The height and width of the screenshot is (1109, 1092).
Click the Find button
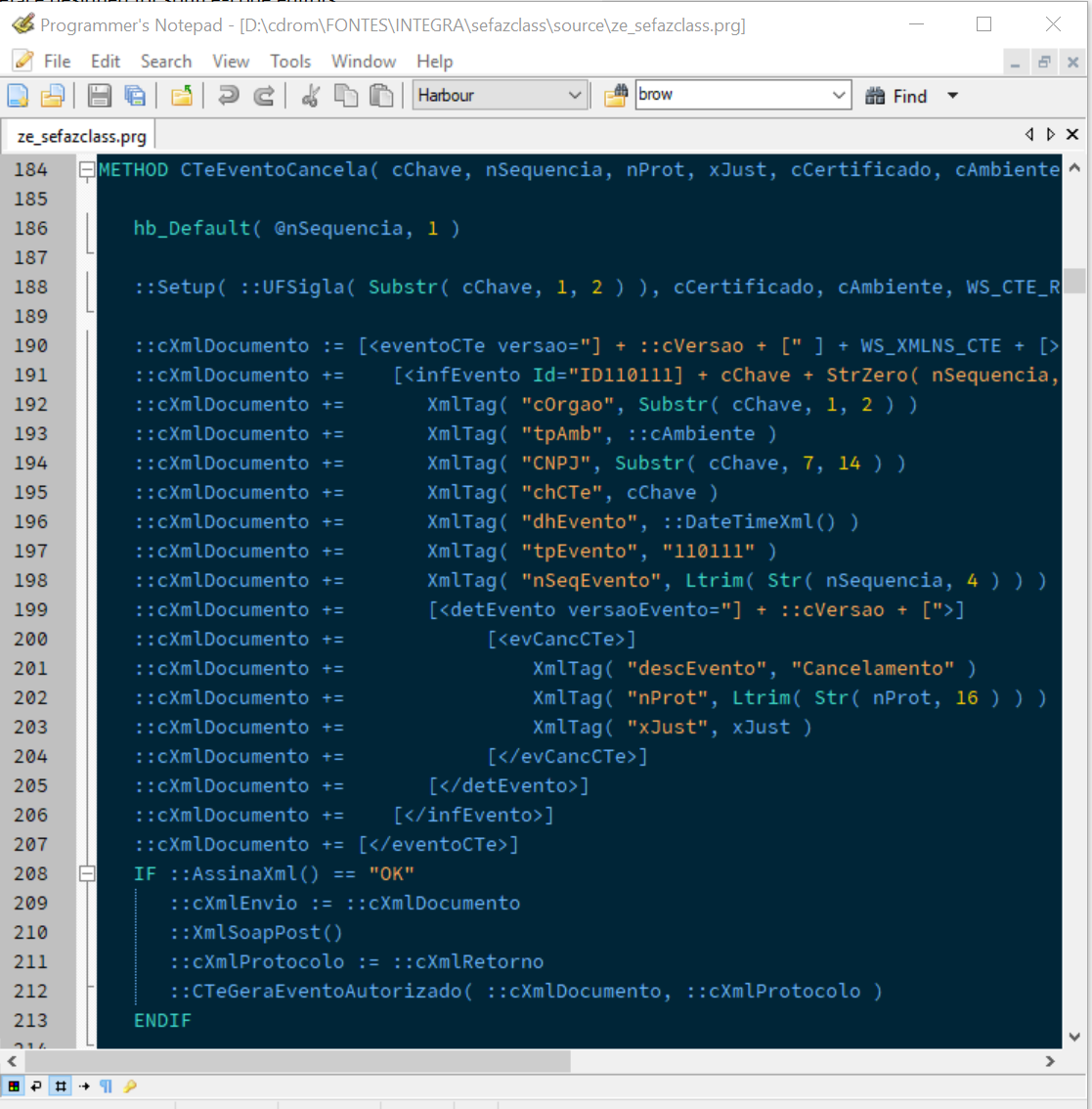coord(896,96)
